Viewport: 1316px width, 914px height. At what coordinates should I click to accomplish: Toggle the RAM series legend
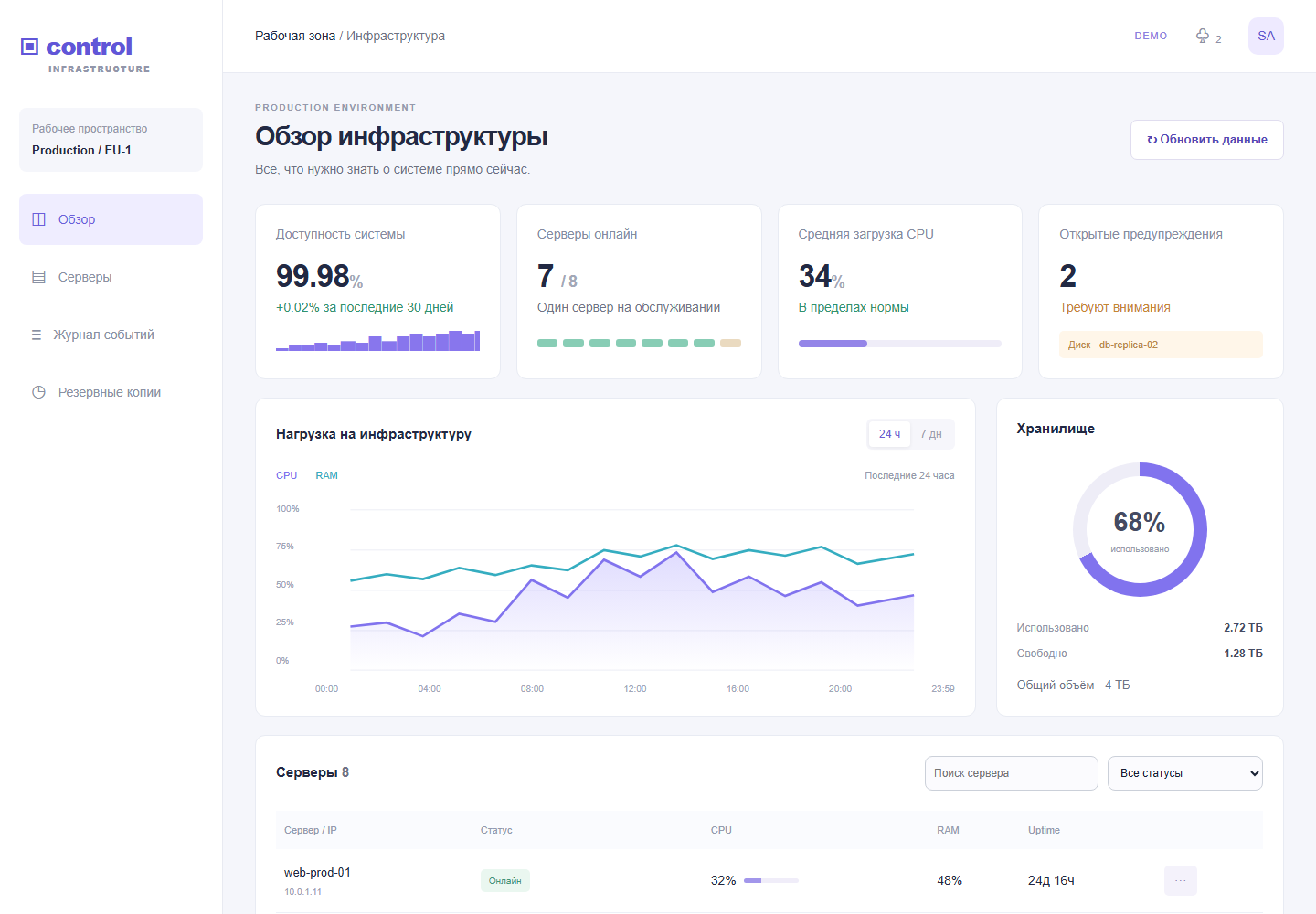tap(326, 475)
